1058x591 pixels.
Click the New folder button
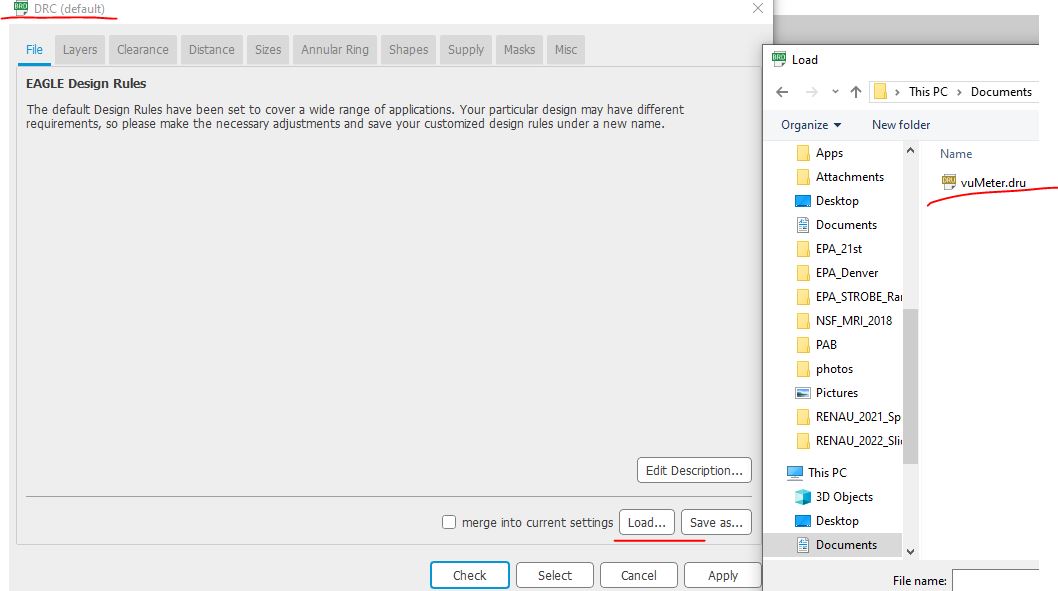(x=901, y=125)
